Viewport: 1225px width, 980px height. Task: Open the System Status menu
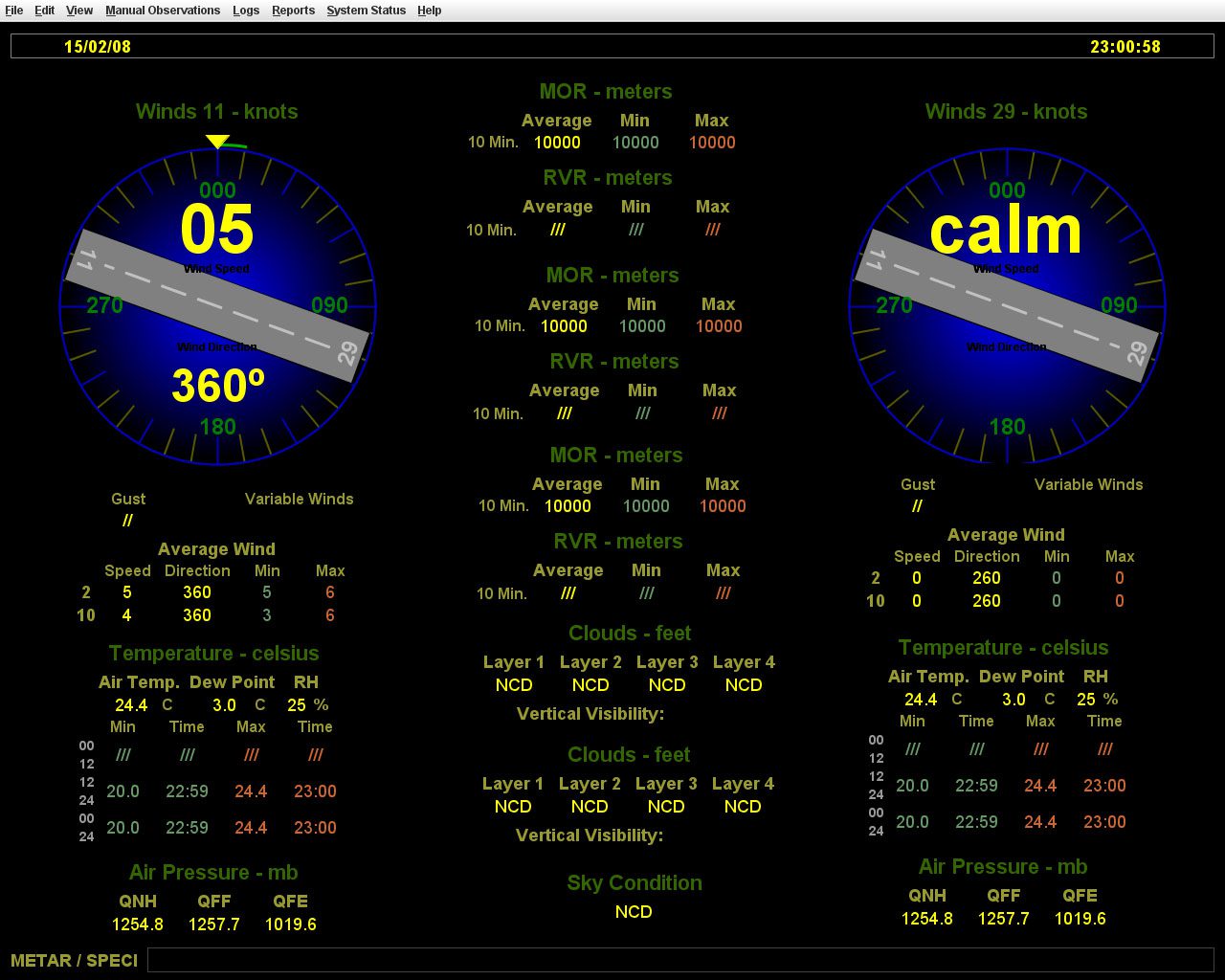tap(366, 11)
